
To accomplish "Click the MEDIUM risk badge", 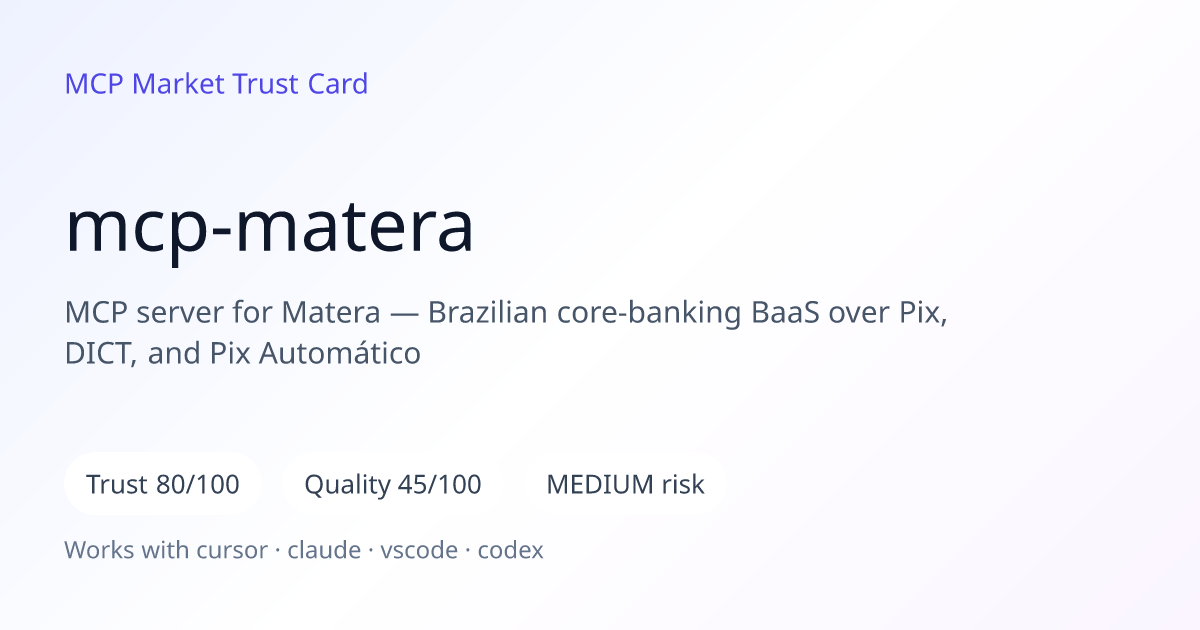I will click(x=625, y=485).
